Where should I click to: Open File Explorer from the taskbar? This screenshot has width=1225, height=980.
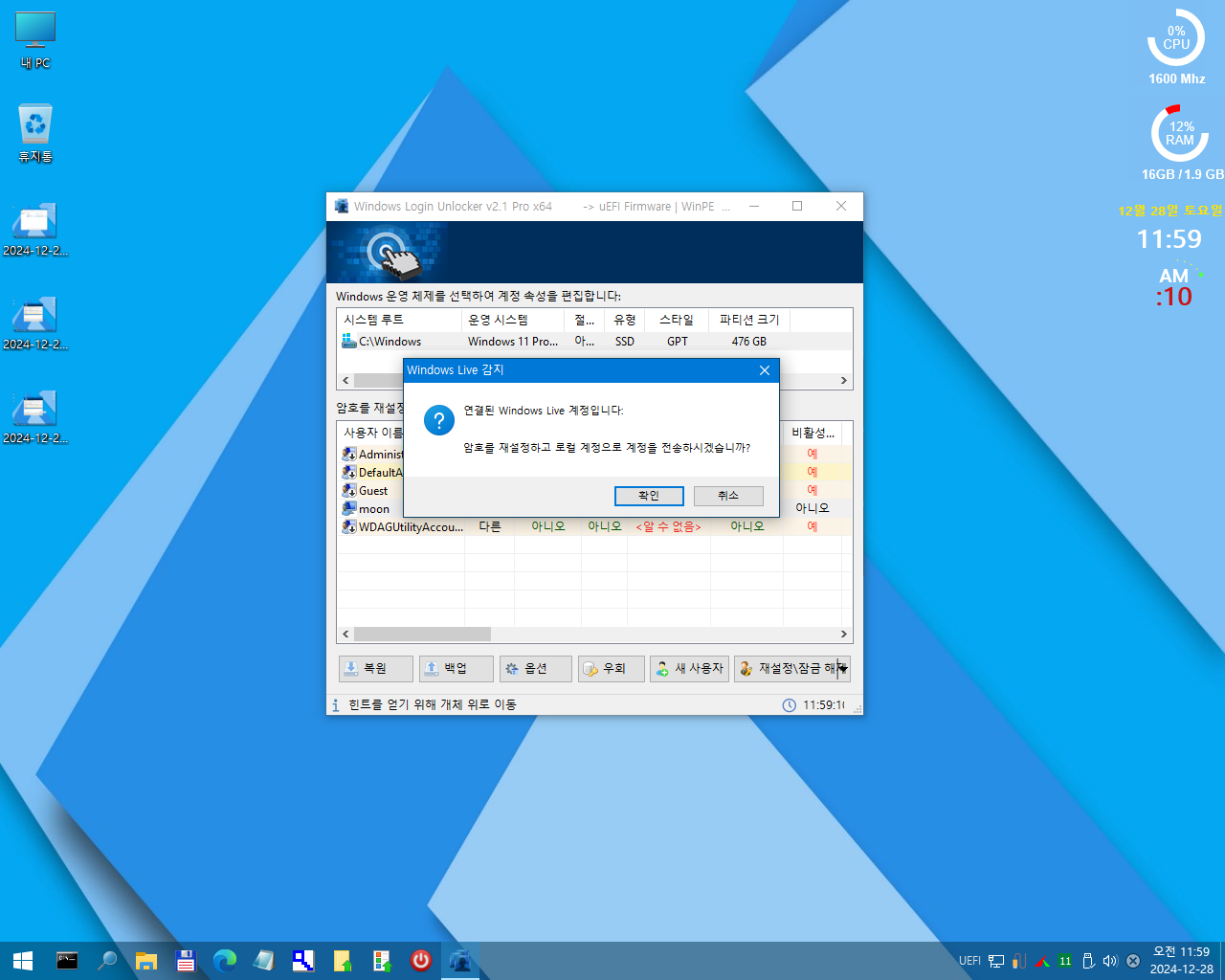pyautogui.click(x=146, y=961)
